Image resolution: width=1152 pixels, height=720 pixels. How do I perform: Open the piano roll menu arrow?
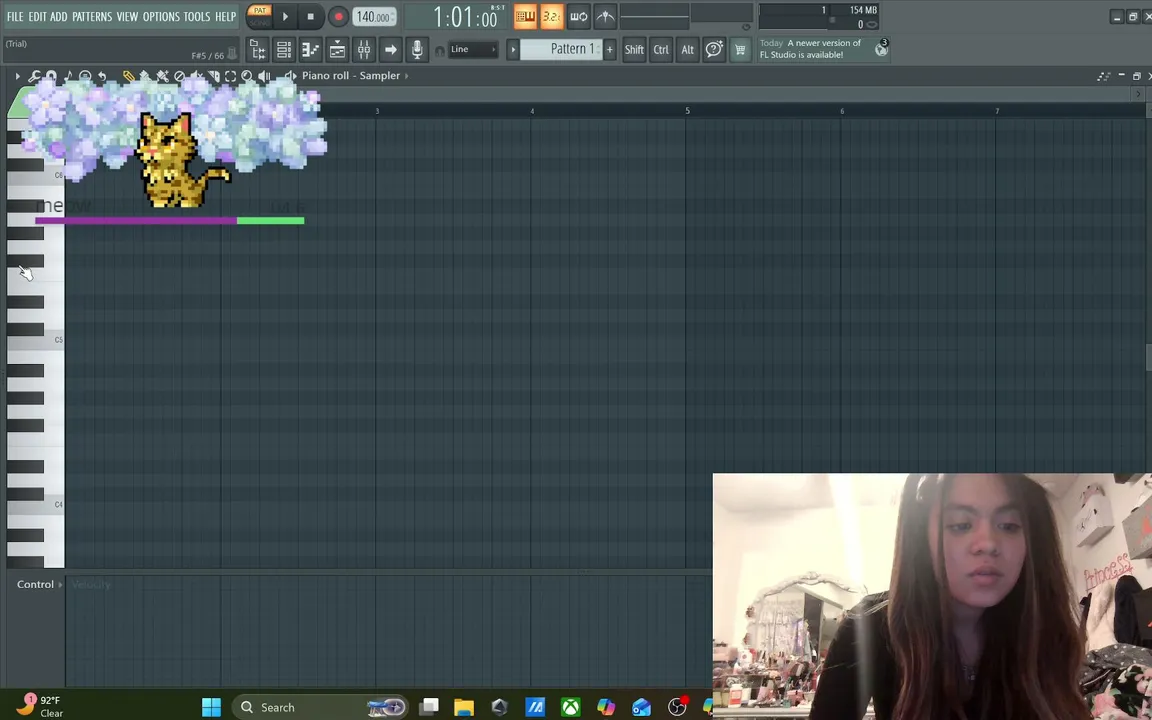coord(18,76)
